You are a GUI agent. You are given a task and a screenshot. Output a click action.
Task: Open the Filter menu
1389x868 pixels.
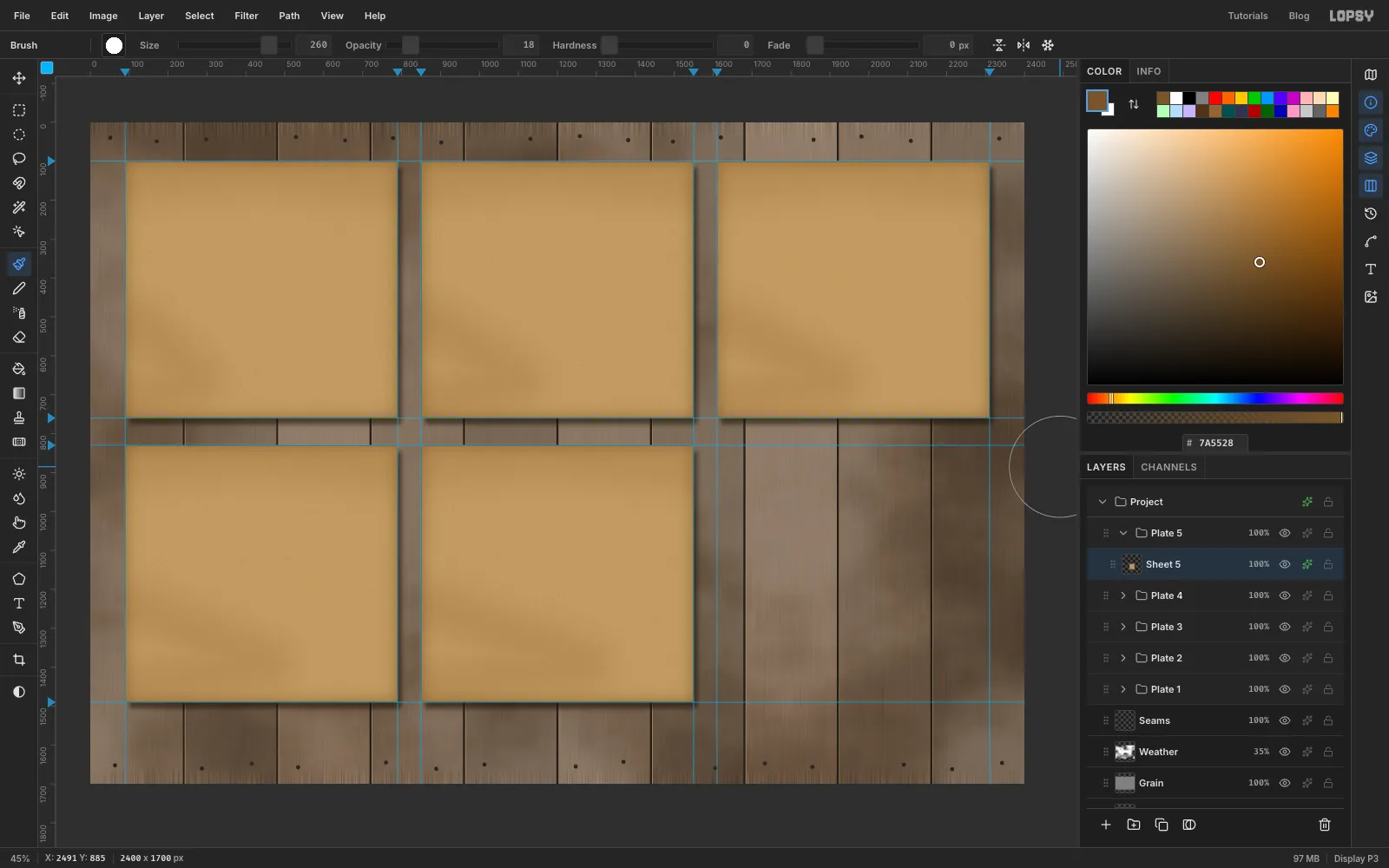coord(247,16)
